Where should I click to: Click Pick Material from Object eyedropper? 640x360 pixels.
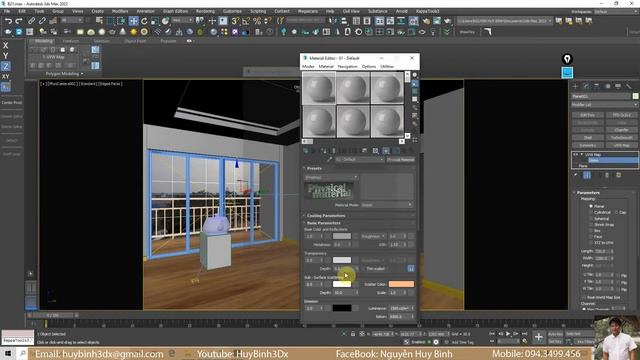[330, 159]
